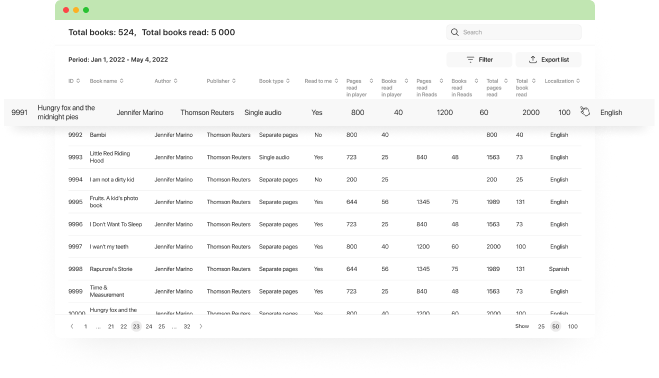Click ID 9998 cell

[75, 269]
